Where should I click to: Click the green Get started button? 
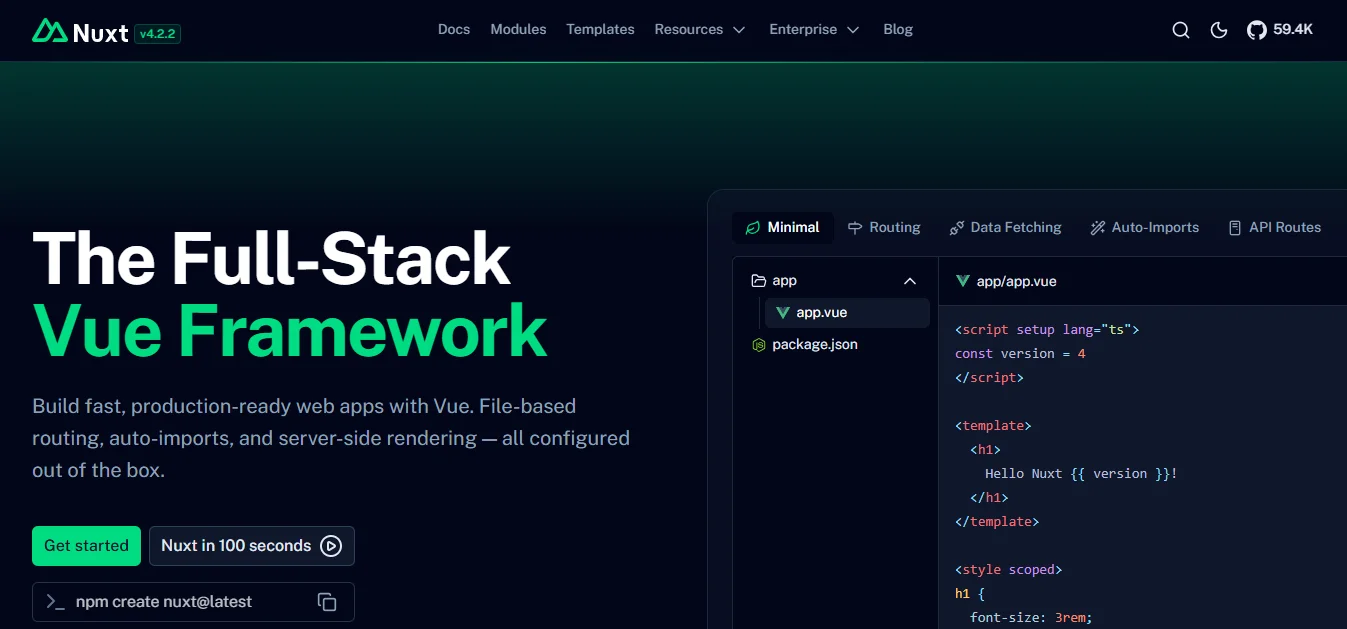coord(86,546)
